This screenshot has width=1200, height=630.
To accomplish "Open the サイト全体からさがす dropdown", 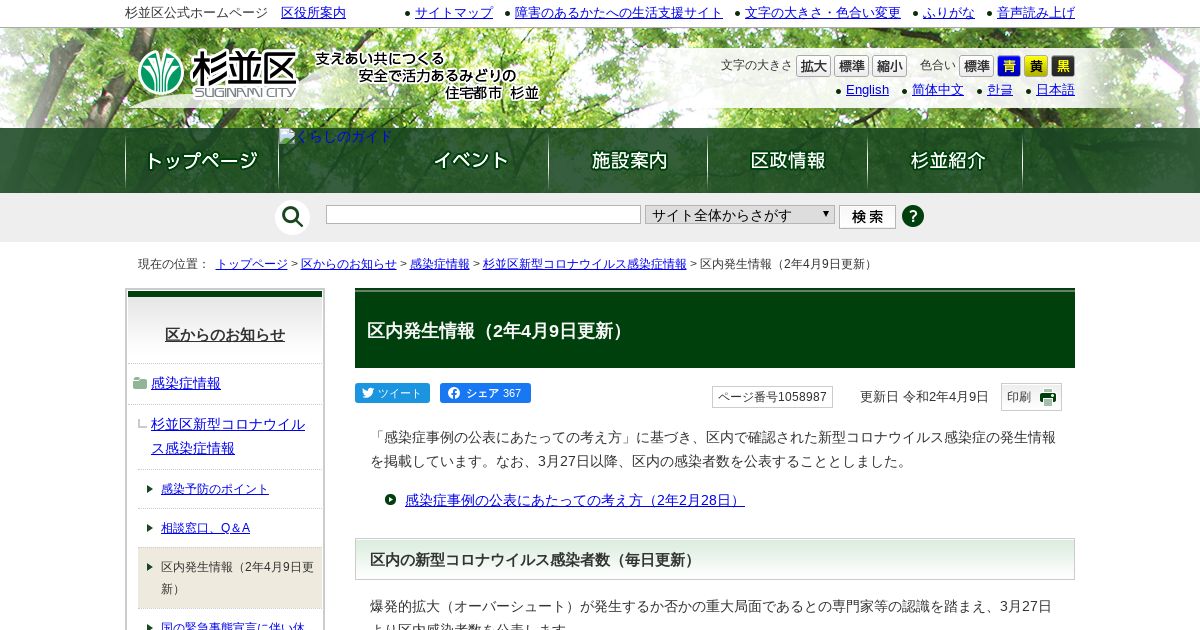I will [740, 215].
